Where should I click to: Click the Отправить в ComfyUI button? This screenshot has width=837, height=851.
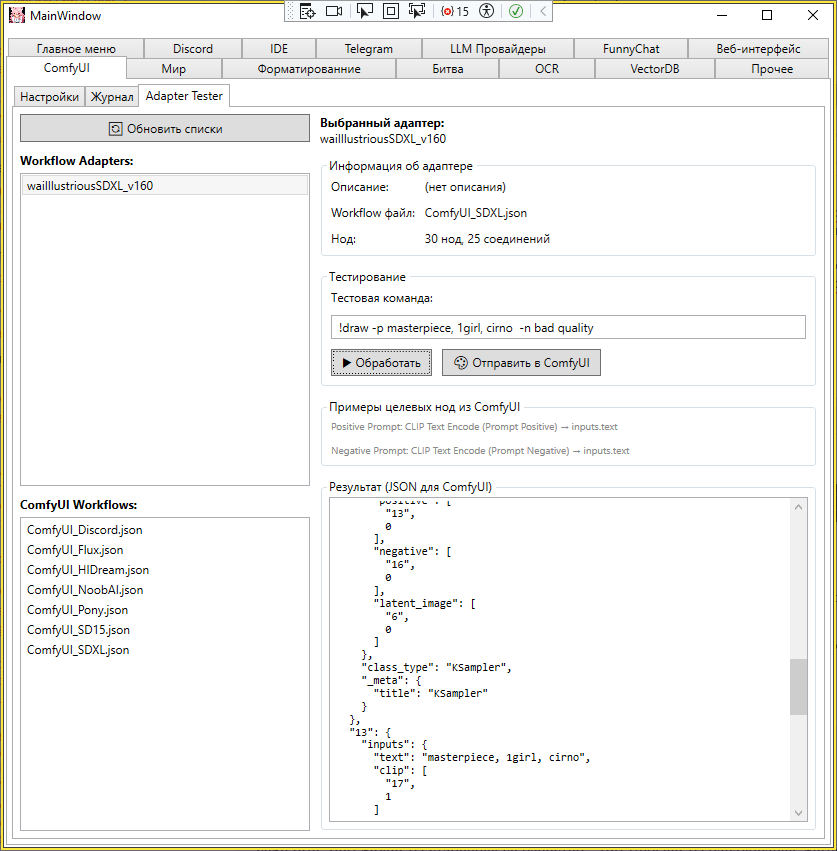coord(521,363)
